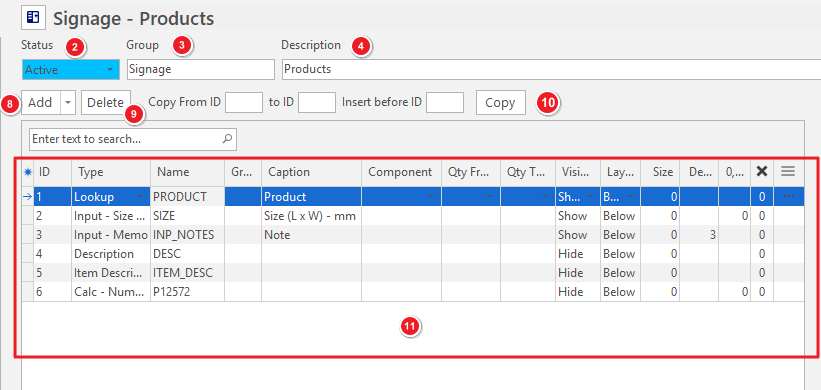Click the Group field containing Signage
Image resolution: width=821 pixels, height=390 pixels.
pos(201,69)
